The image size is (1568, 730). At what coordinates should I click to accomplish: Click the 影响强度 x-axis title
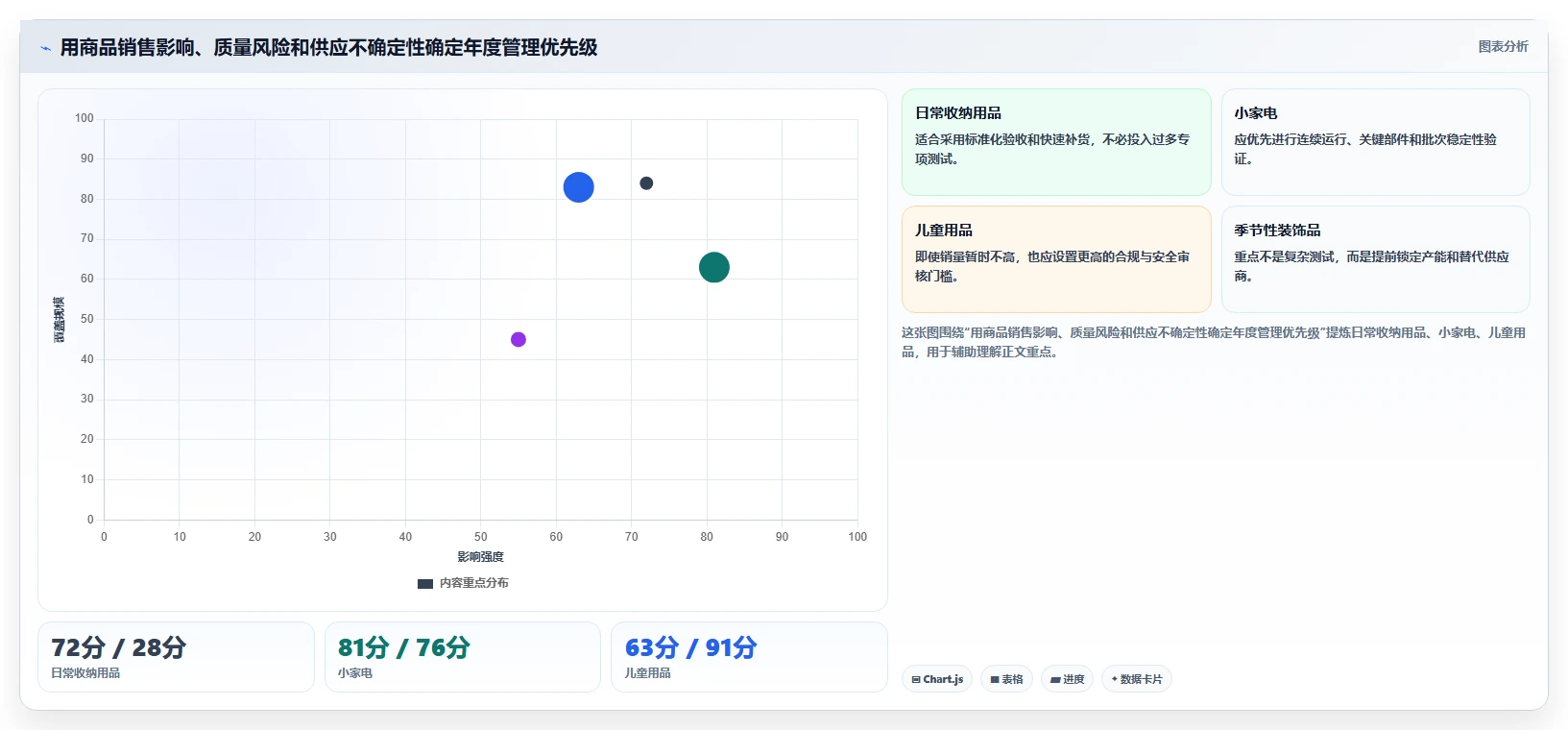click(x=481, y=557)
